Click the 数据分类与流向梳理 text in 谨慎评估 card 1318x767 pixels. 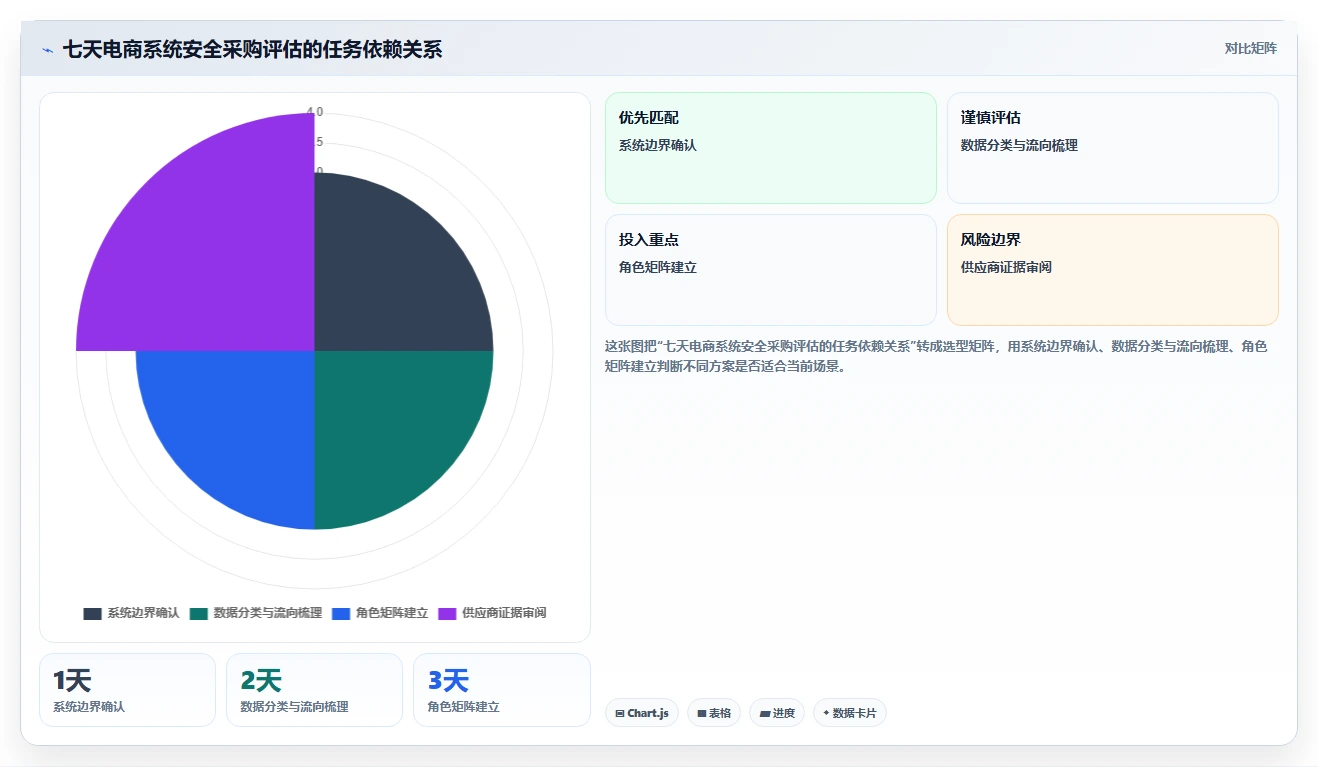(x=1019, y=145)
